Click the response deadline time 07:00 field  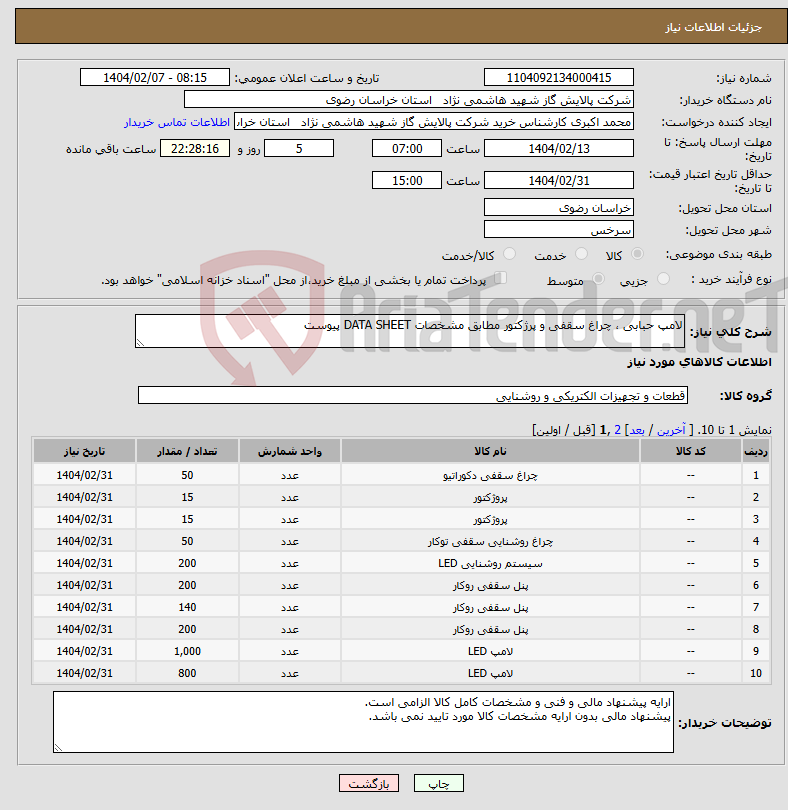pos(407,149)
